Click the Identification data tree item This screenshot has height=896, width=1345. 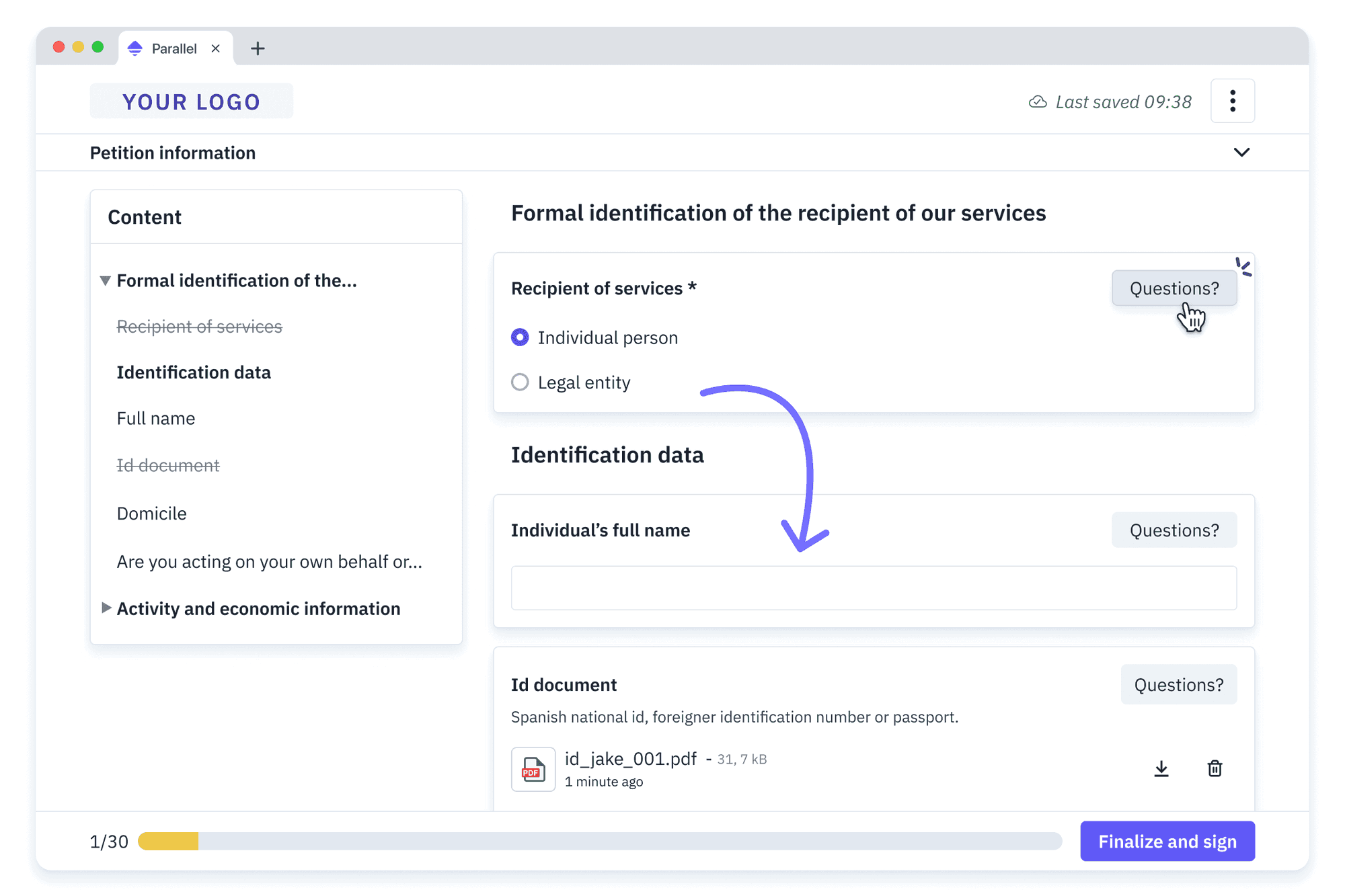(194, 372)
